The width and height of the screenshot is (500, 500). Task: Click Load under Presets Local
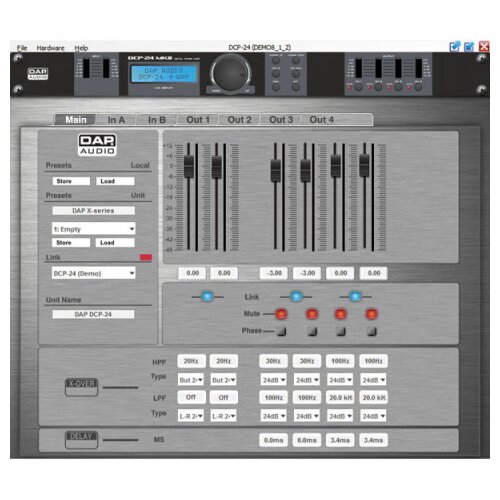[115, 181]
